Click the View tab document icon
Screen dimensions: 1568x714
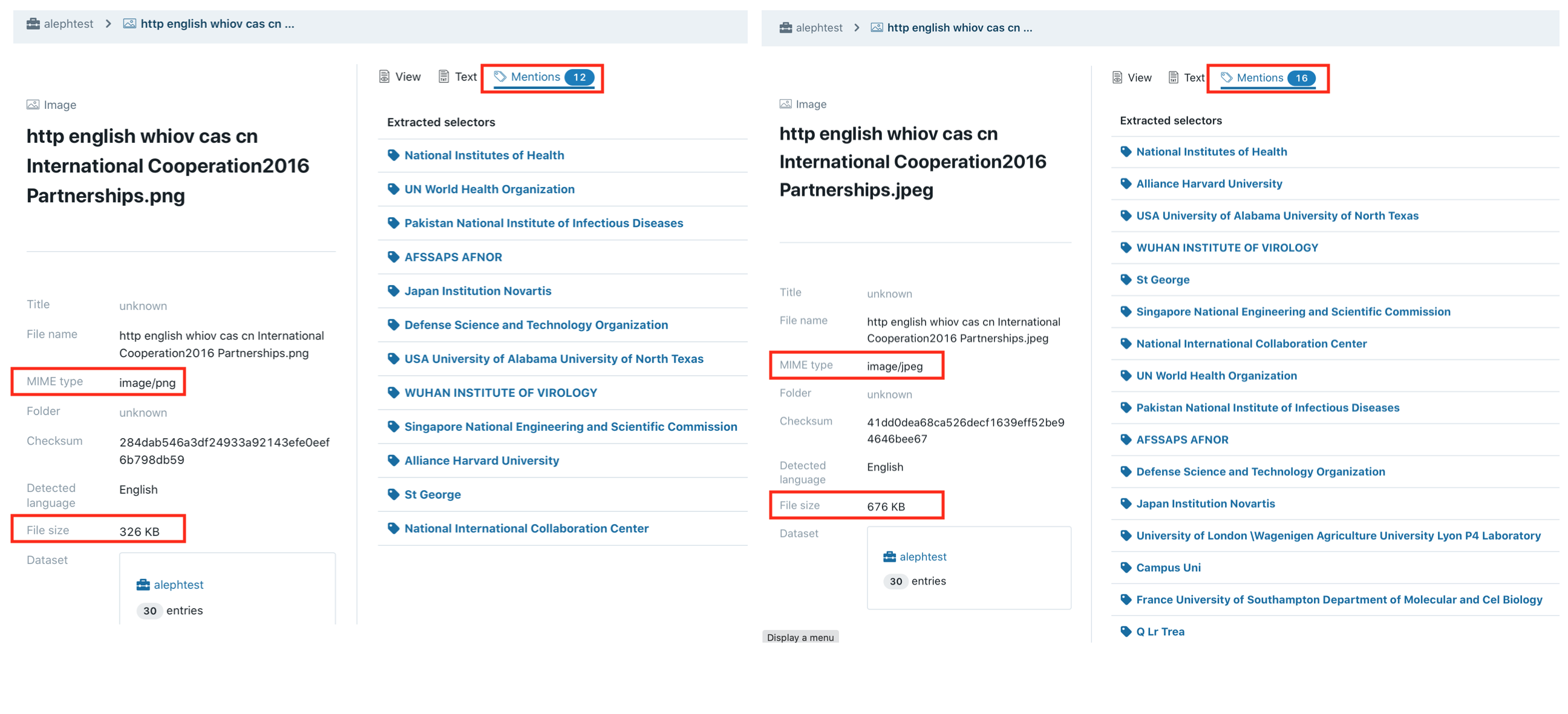tap(384, 76)
